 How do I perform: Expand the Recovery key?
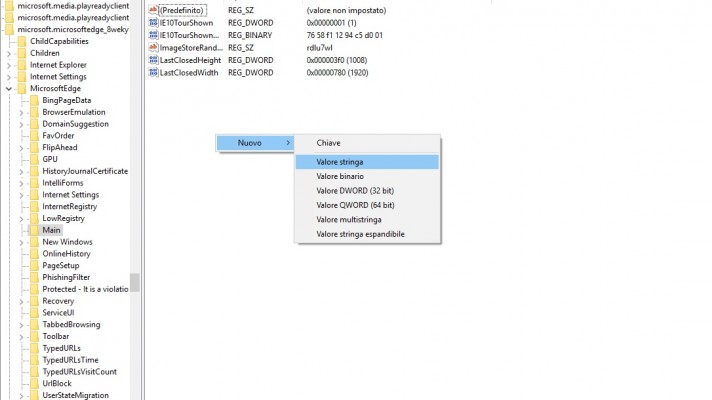[x=21, y=301]
